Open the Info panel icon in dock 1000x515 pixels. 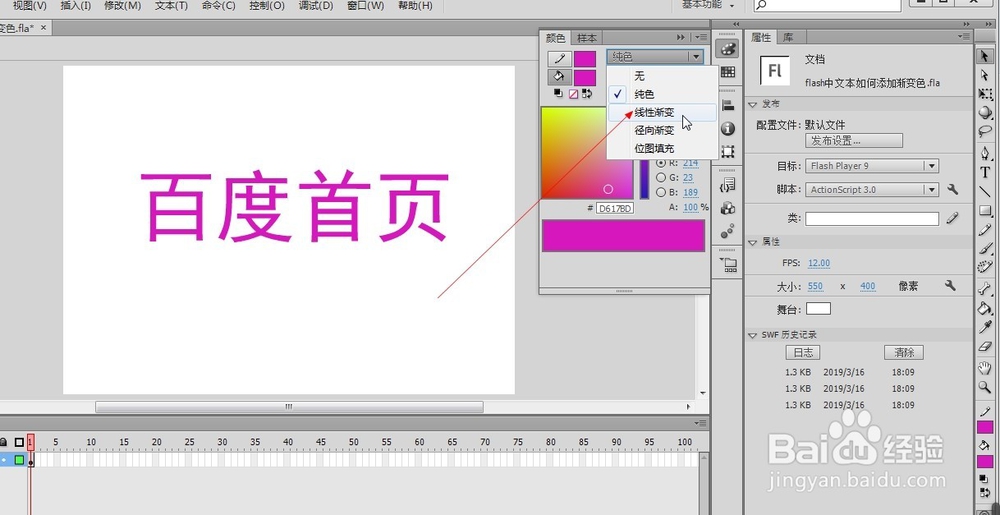point(728,129)
